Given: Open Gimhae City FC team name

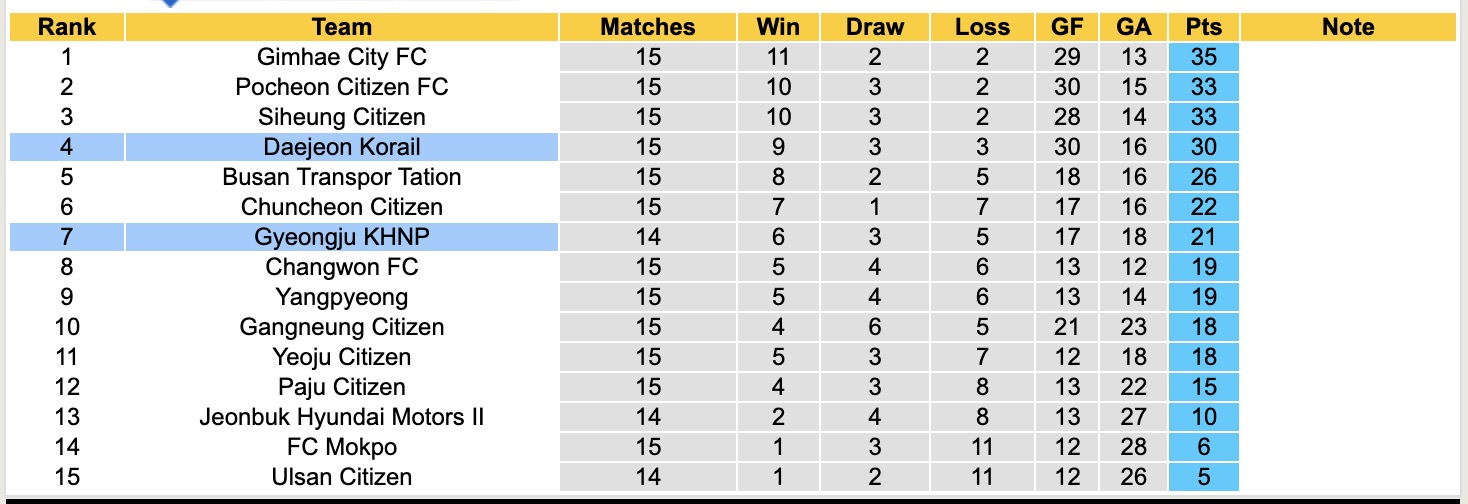Looking at the screenshot, I should point(341,57).
